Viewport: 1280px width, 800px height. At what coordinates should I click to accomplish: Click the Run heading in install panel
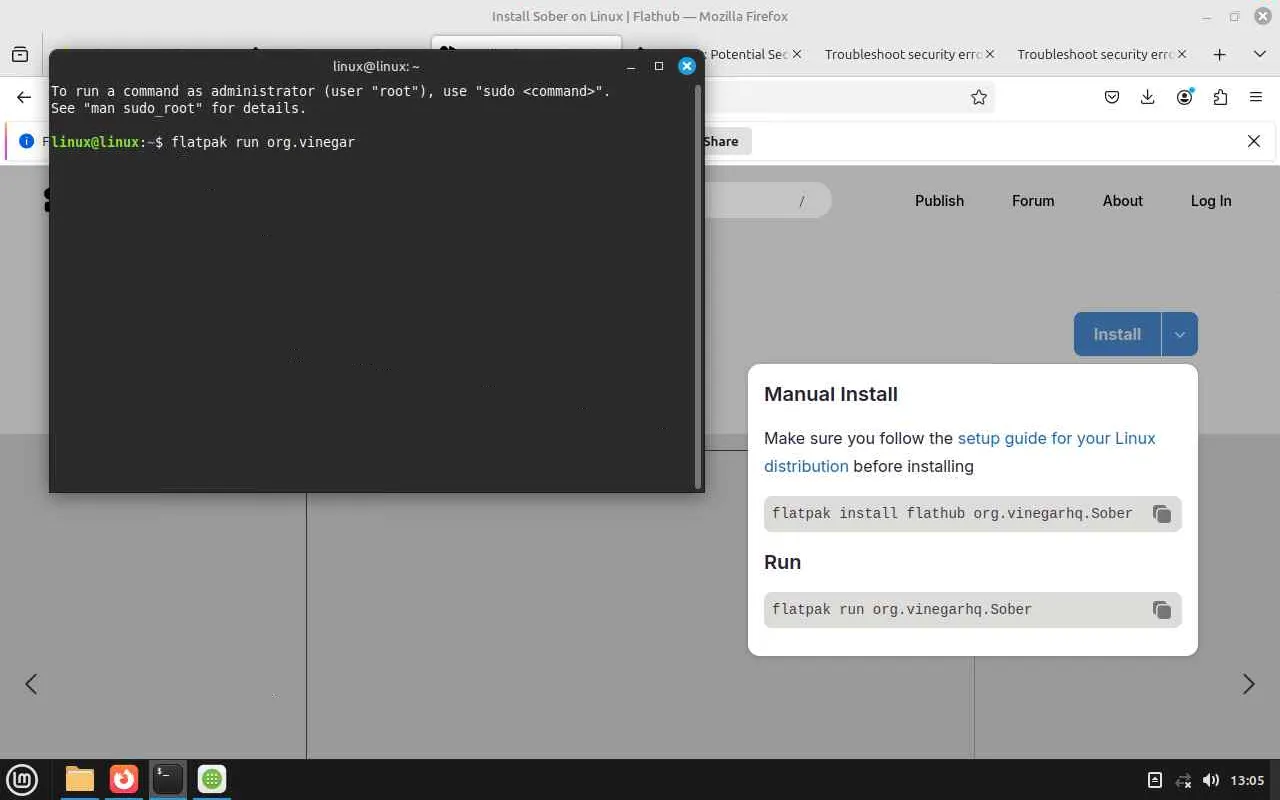[782, 562]
